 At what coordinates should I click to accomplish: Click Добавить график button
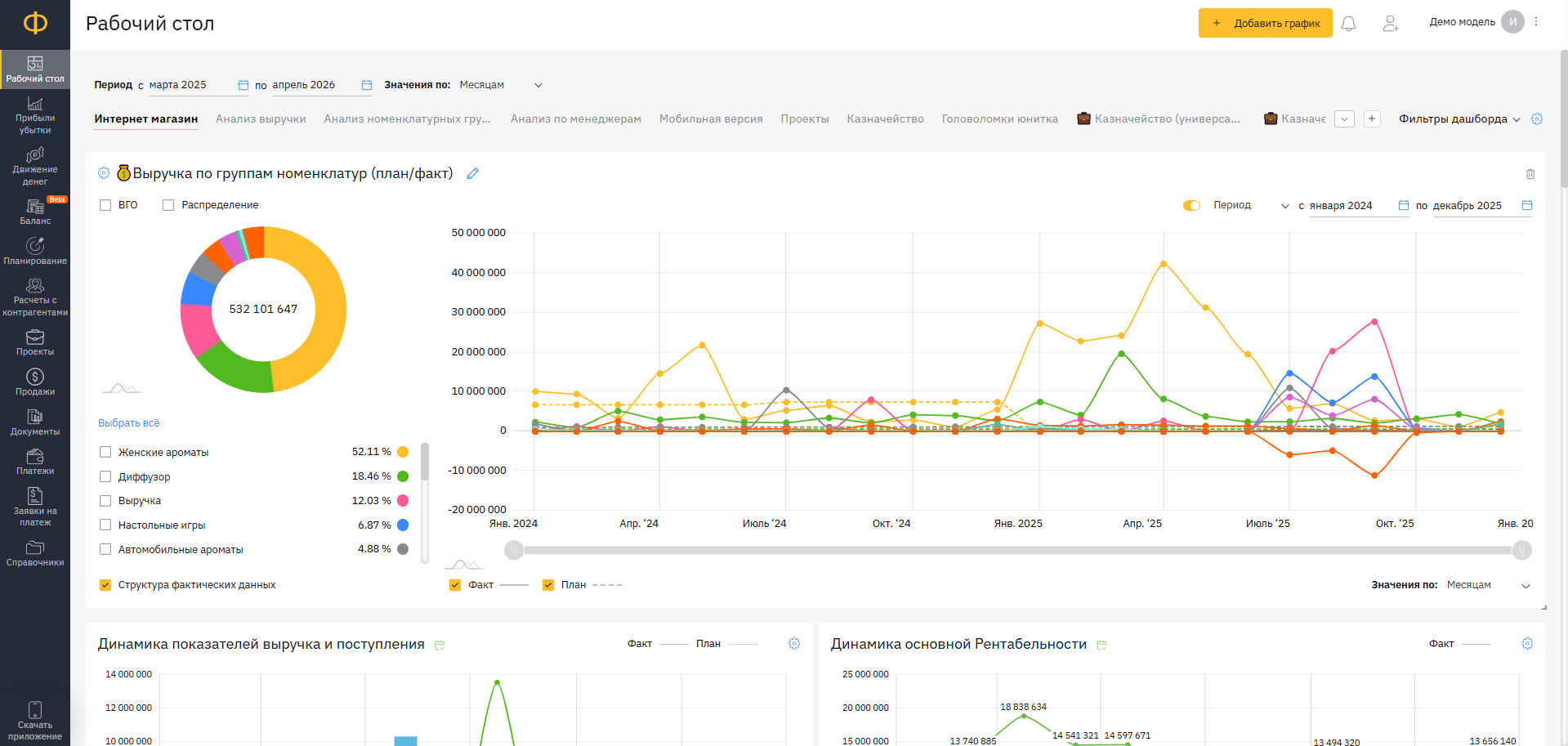[x=1265, y=23]
